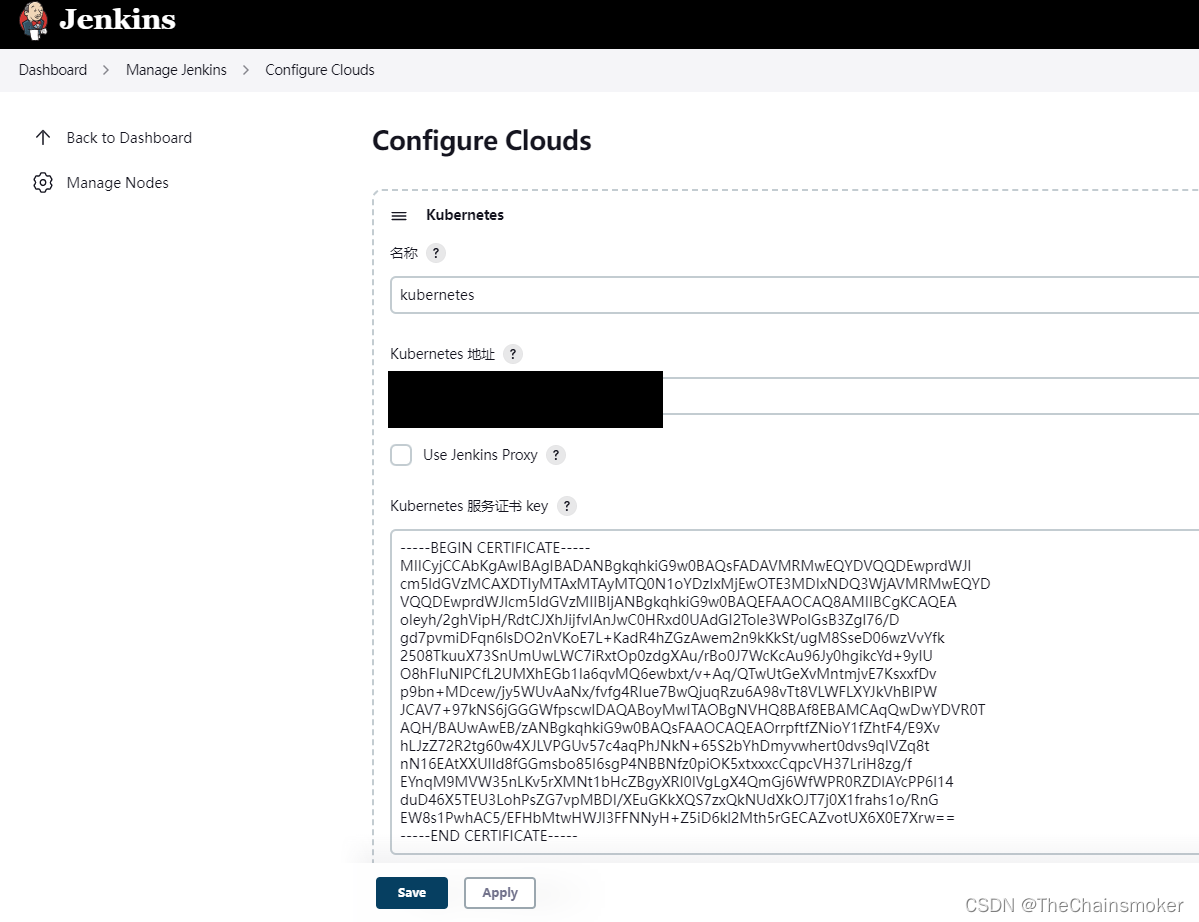This screenshot has height=922, width=1199.
Task: Click the Back to Dashboard arrow icon
Action: point(43,138)
